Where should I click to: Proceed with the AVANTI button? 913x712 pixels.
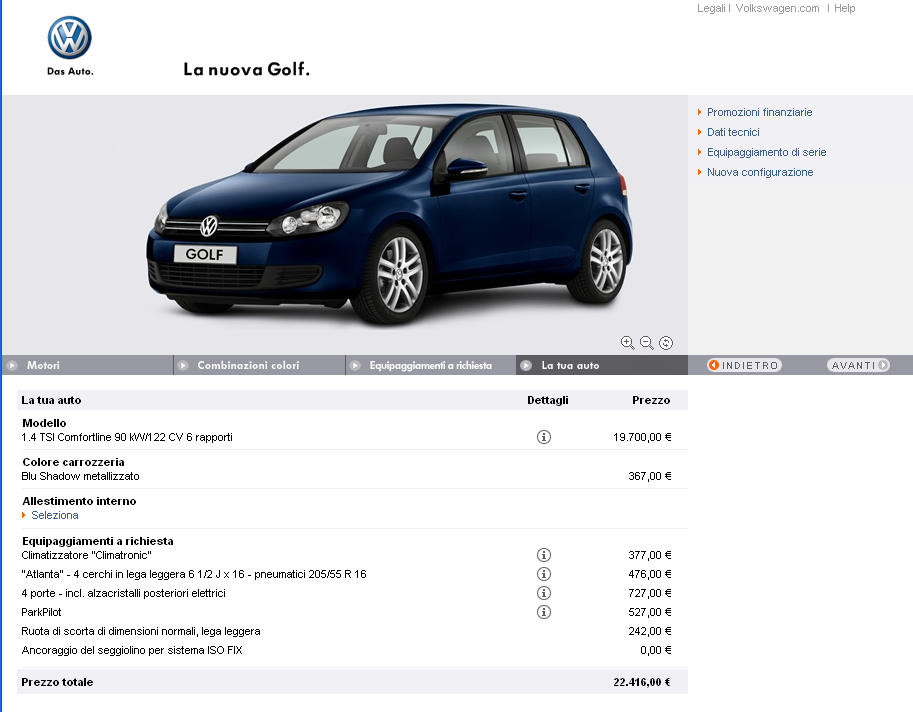tap(858, 365)
